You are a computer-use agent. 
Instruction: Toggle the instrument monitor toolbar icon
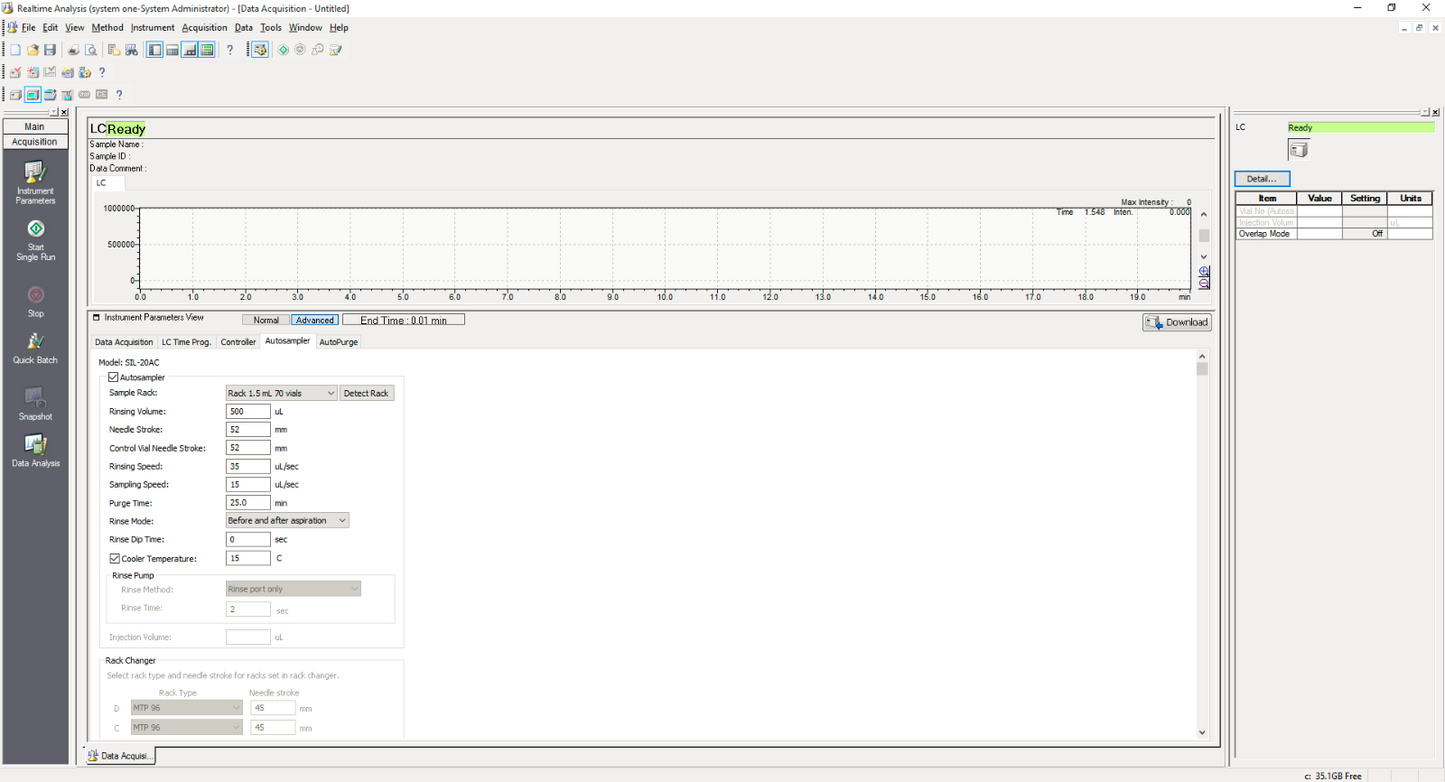(206, 50)
